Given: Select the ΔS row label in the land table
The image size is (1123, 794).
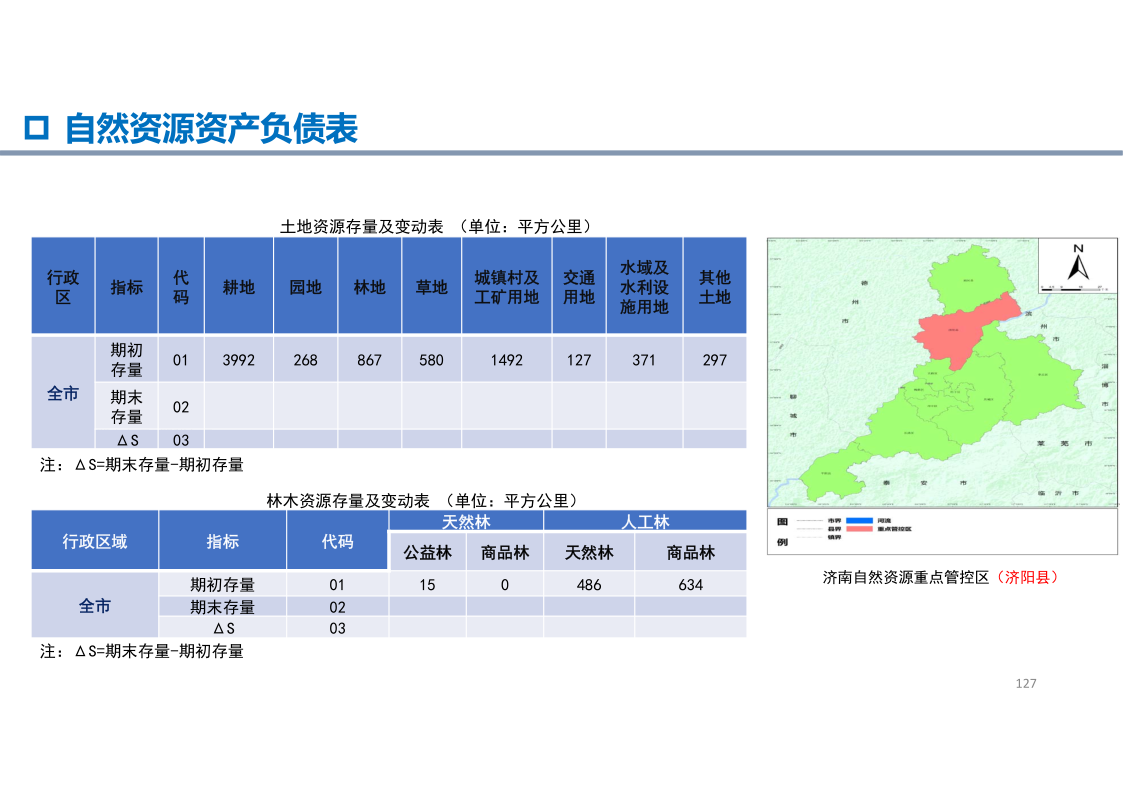Looking at the screenshot, I should click(127, 440).
